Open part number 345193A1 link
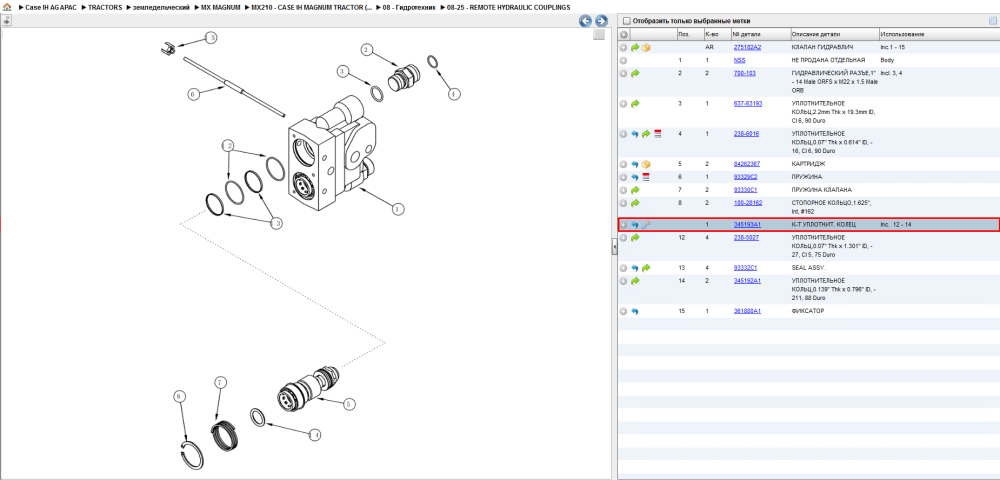 pyautogui.click(x=747, y=224)
